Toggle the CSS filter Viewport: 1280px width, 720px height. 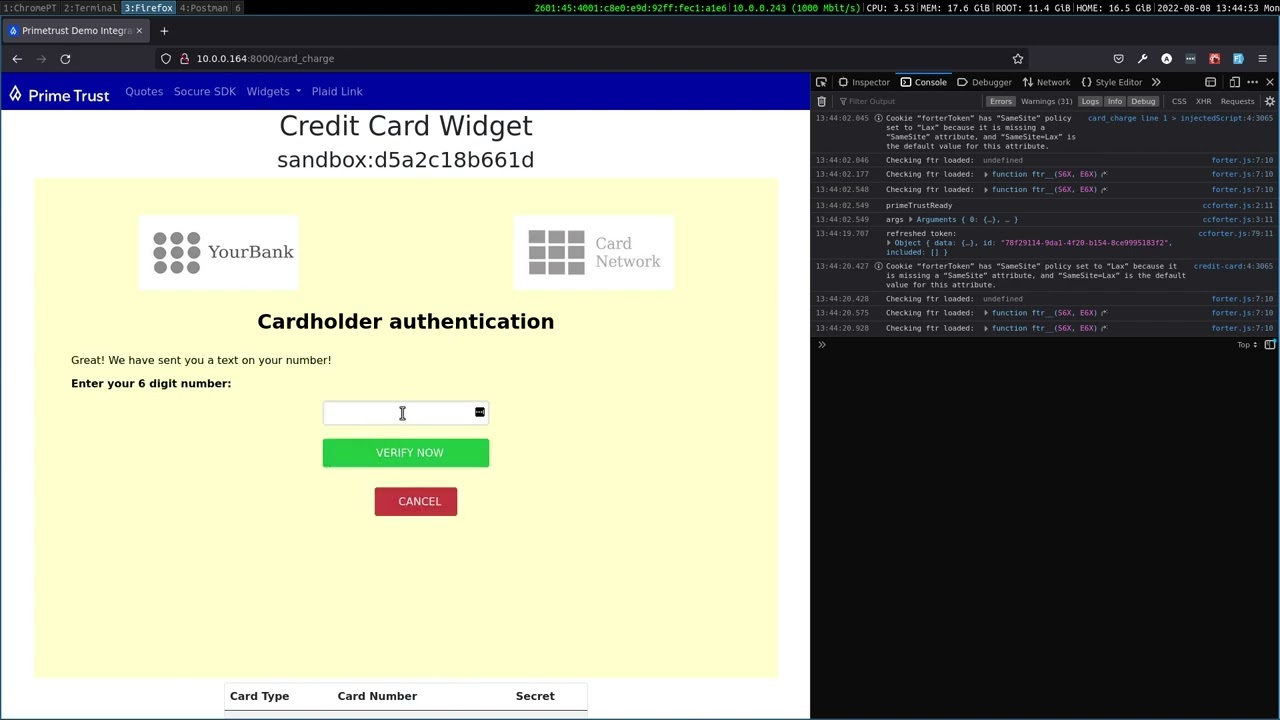click(x=1179, y=101)
